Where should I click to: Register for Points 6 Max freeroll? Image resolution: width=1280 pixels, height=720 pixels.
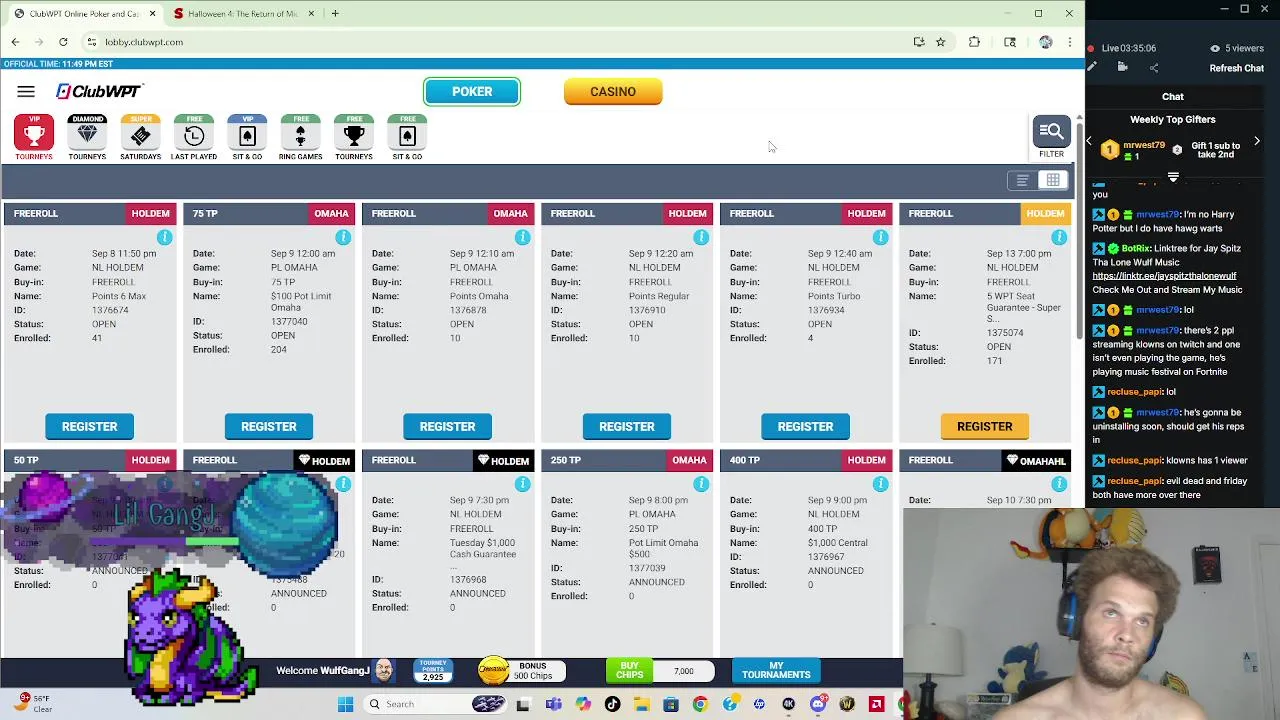coord(89,427)
